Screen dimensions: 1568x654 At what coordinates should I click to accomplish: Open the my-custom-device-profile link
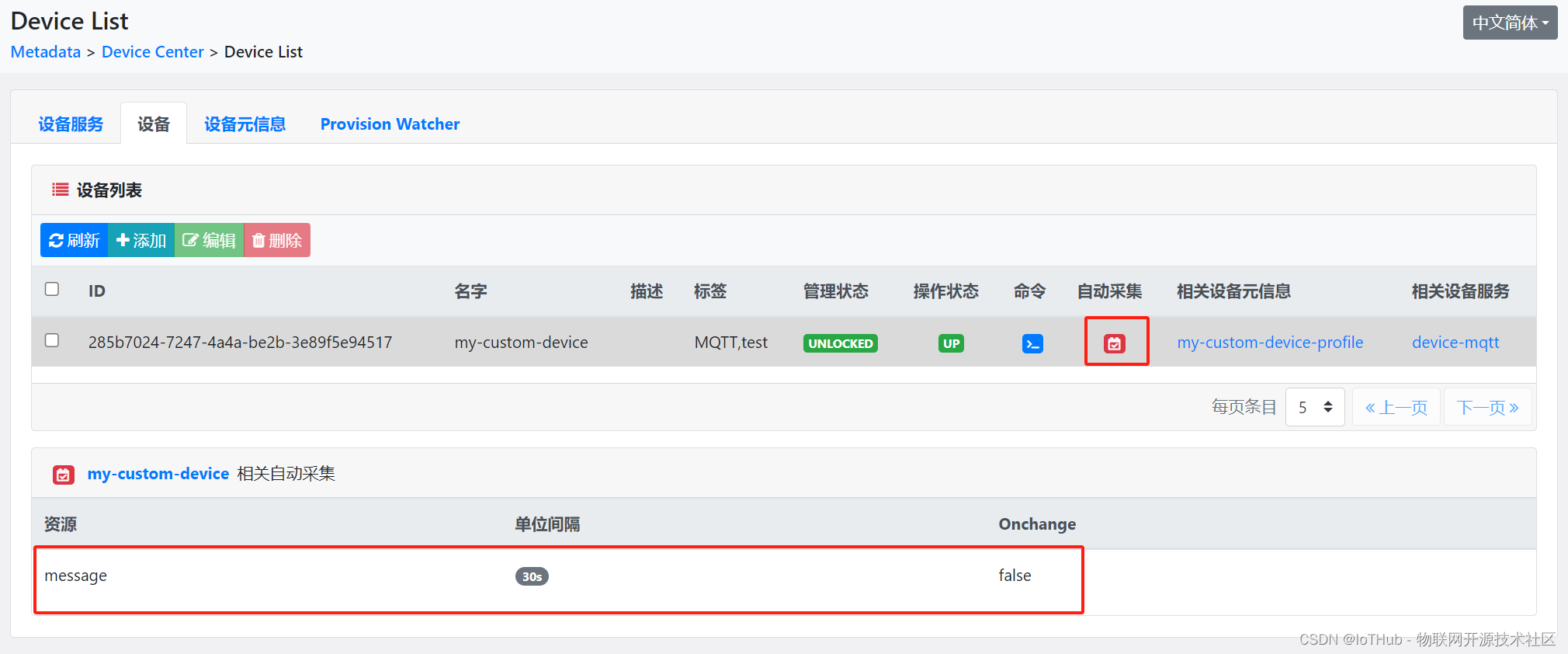point(1270,343)
